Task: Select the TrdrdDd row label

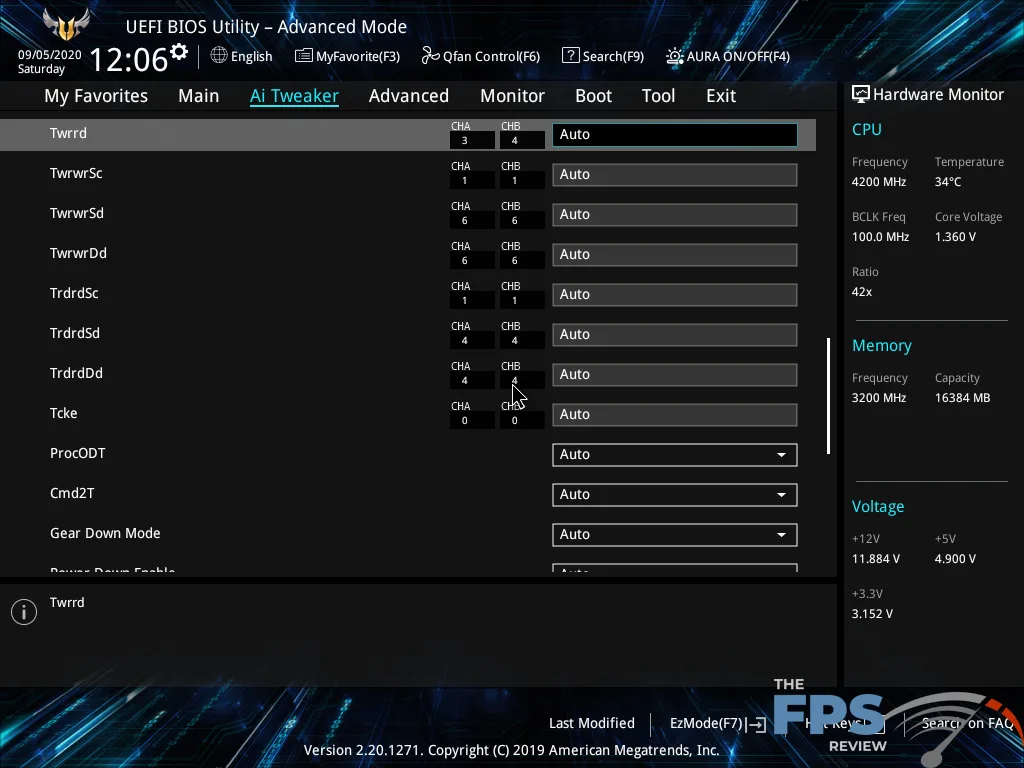Action: coord(76,373)
